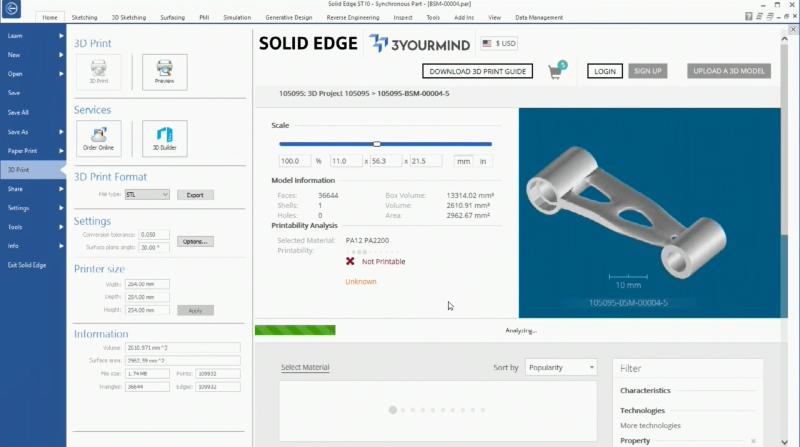The height and width of the screenshot is (447, 800).
Task: Click the Export button
Action: (x=195, y=195)
